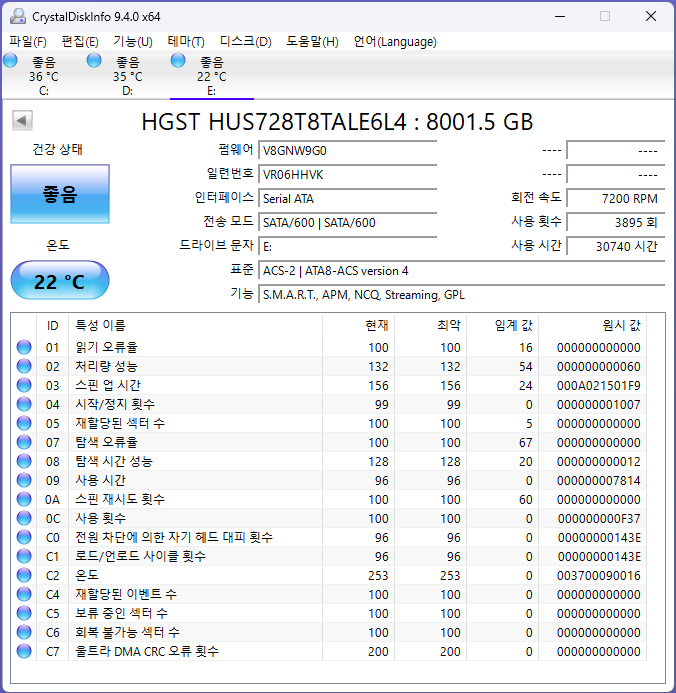The height and width of the screenshot is (693, 676).
Task: Select the D: drive tab at 35 °C
Action: click(x=127, y=76)
